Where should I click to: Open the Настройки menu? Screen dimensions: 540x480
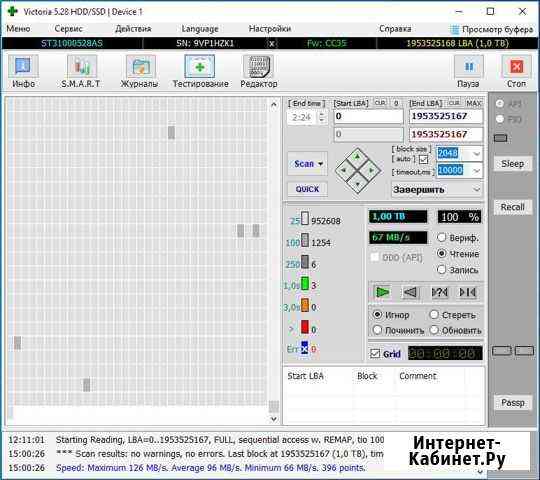(x=270, y=29)
